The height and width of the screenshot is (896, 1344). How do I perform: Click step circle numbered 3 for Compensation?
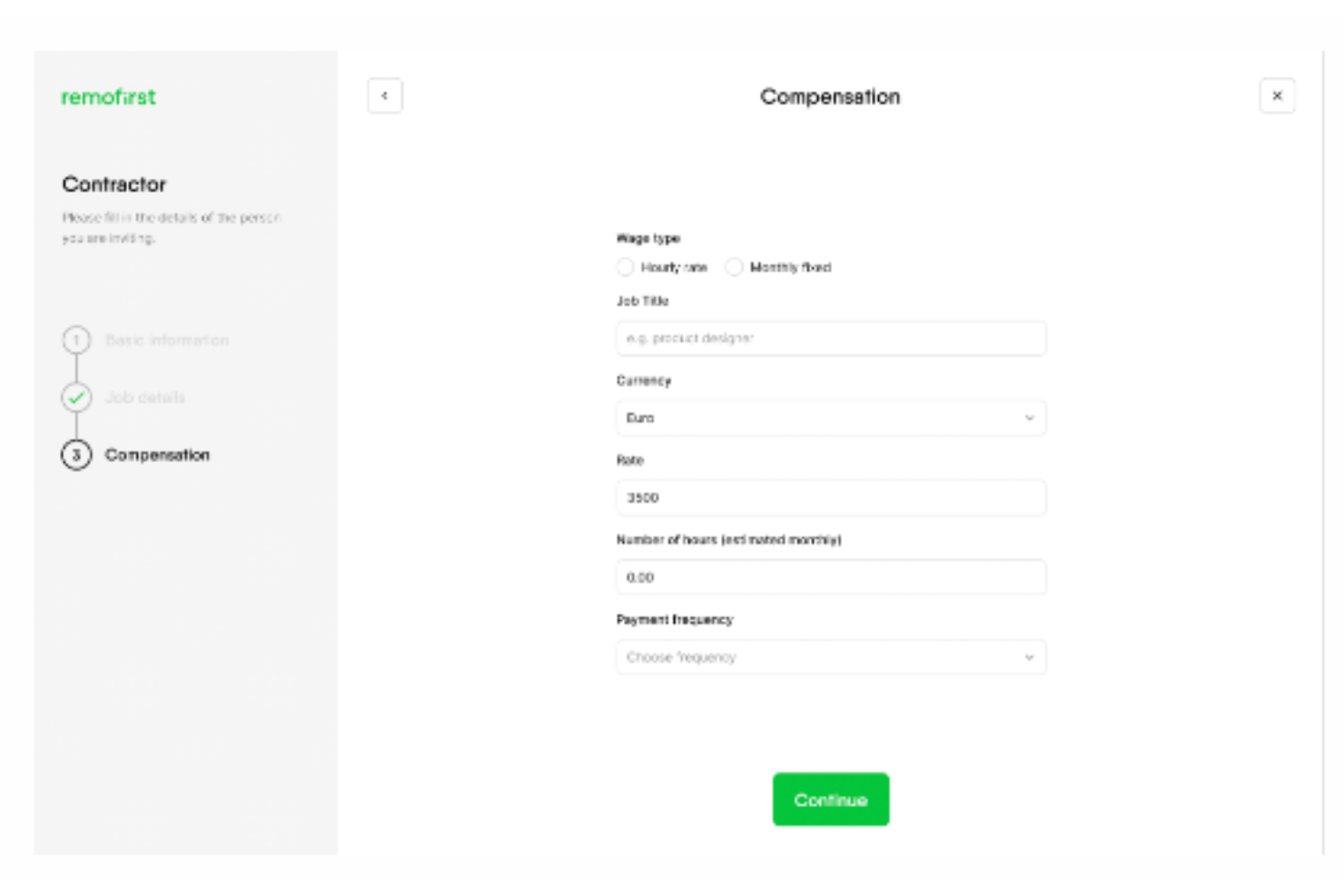point(78,455)
